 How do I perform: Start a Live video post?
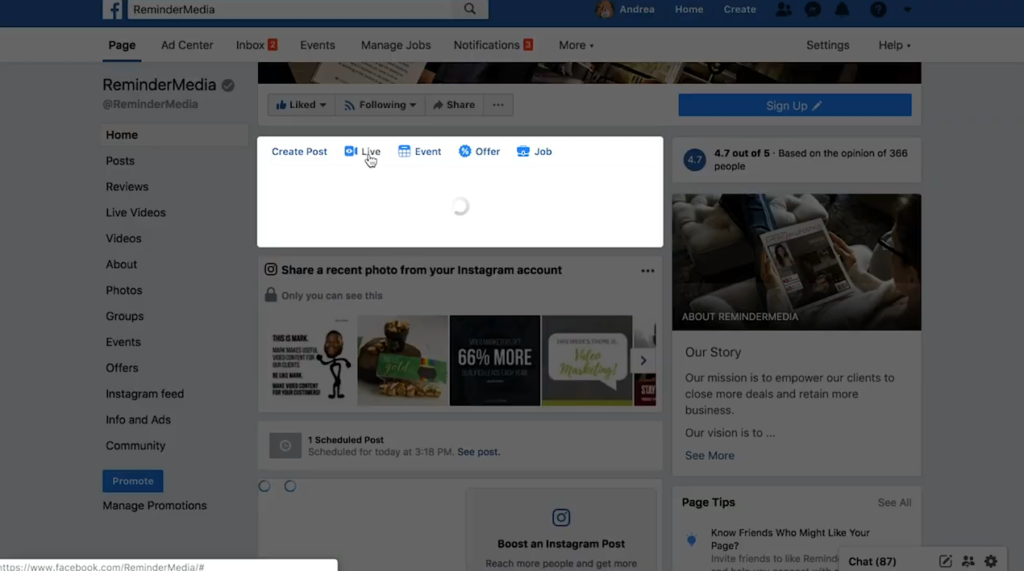pyautogui.click(x=362, y=152)
